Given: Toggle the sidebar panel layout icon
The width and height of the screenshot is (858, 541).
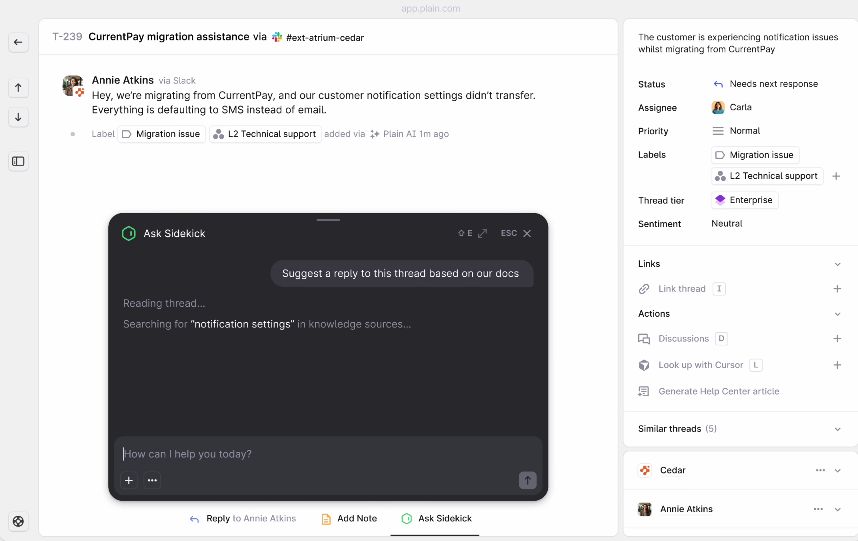Looking at the screenshot, I should point(18,161).
